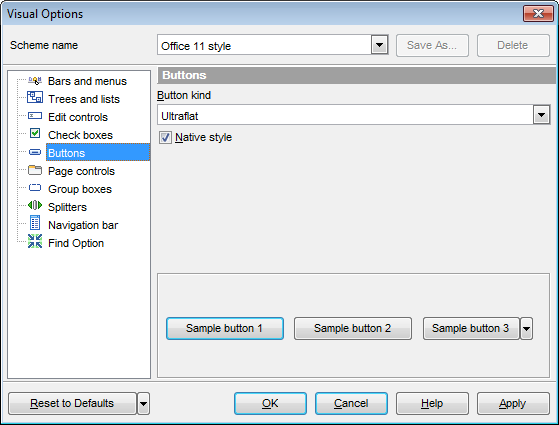The height and width of the screenshot is (425, 559).
Task: Click the Bars and menus tree icon
Action: [35, 81]
